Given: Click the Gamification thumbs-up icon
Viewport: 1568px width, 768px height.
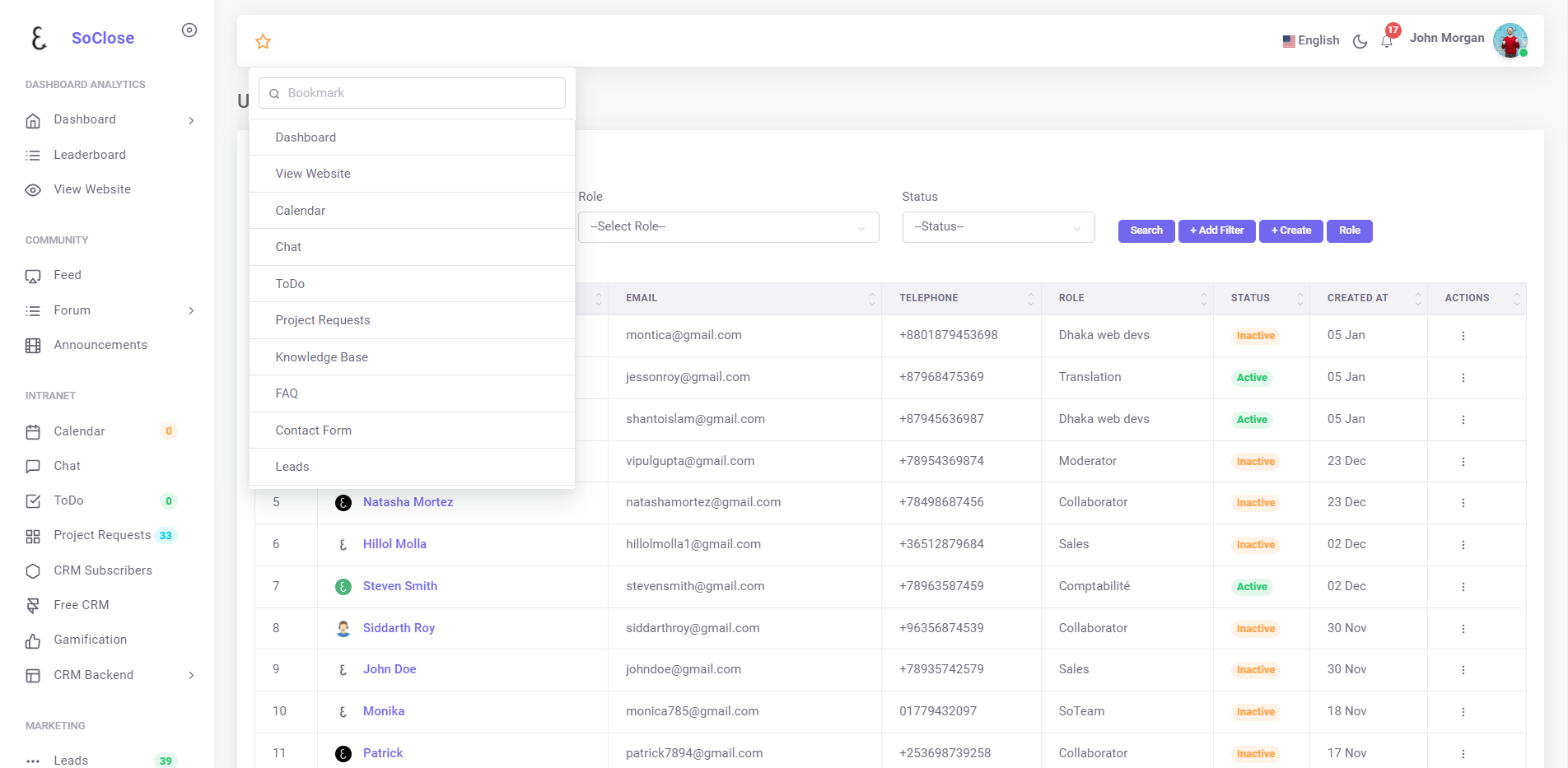Looking at the screenshot, I should (33, 640).
